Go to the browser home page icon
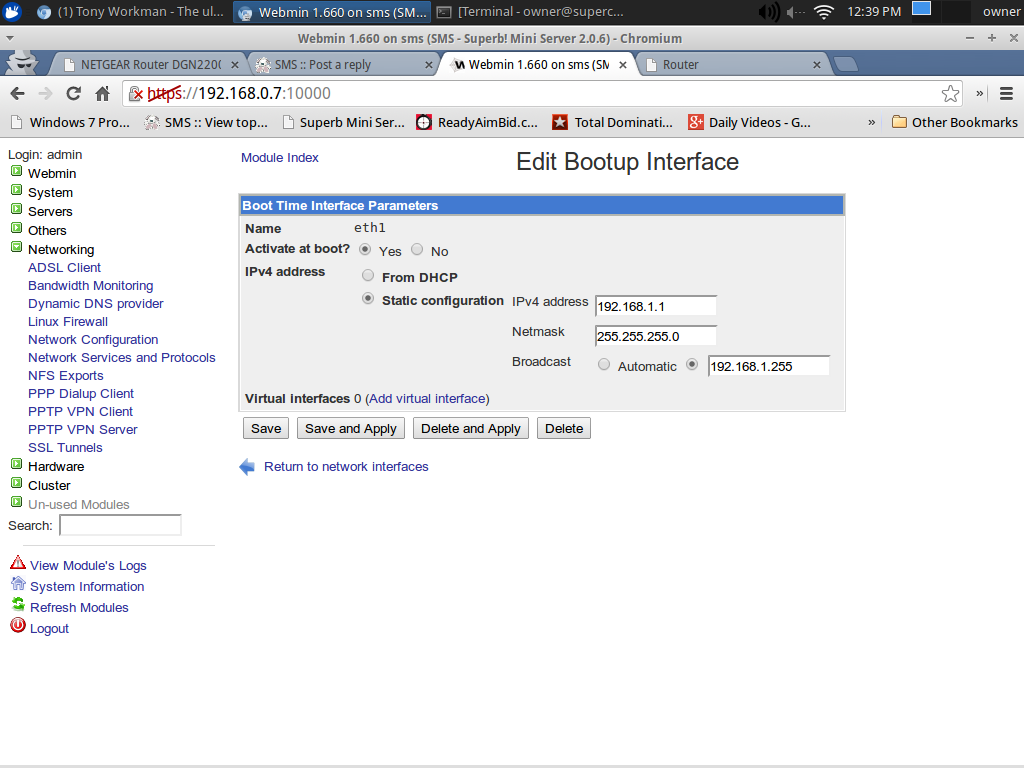The height and width of the screenshot is (768, 1024). [x=102, y=93]
